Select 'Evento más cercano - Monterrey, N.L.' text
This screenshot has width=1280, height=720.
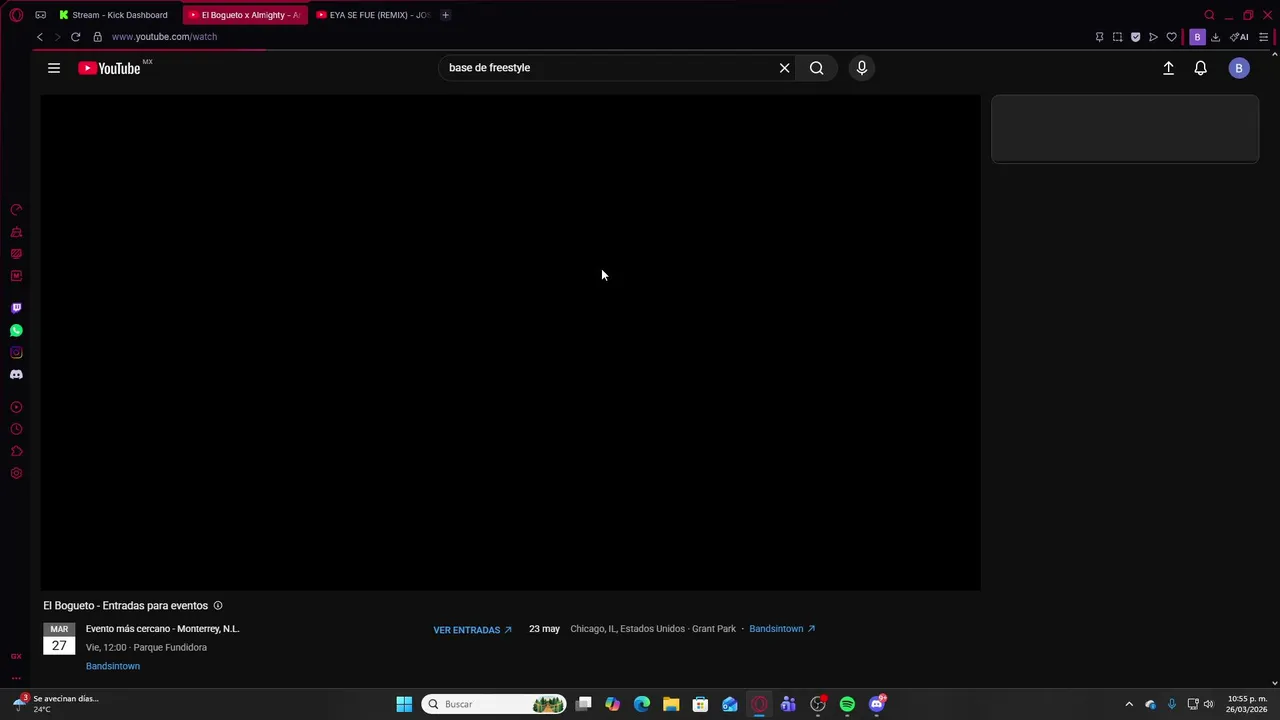(x=162, y=629)
